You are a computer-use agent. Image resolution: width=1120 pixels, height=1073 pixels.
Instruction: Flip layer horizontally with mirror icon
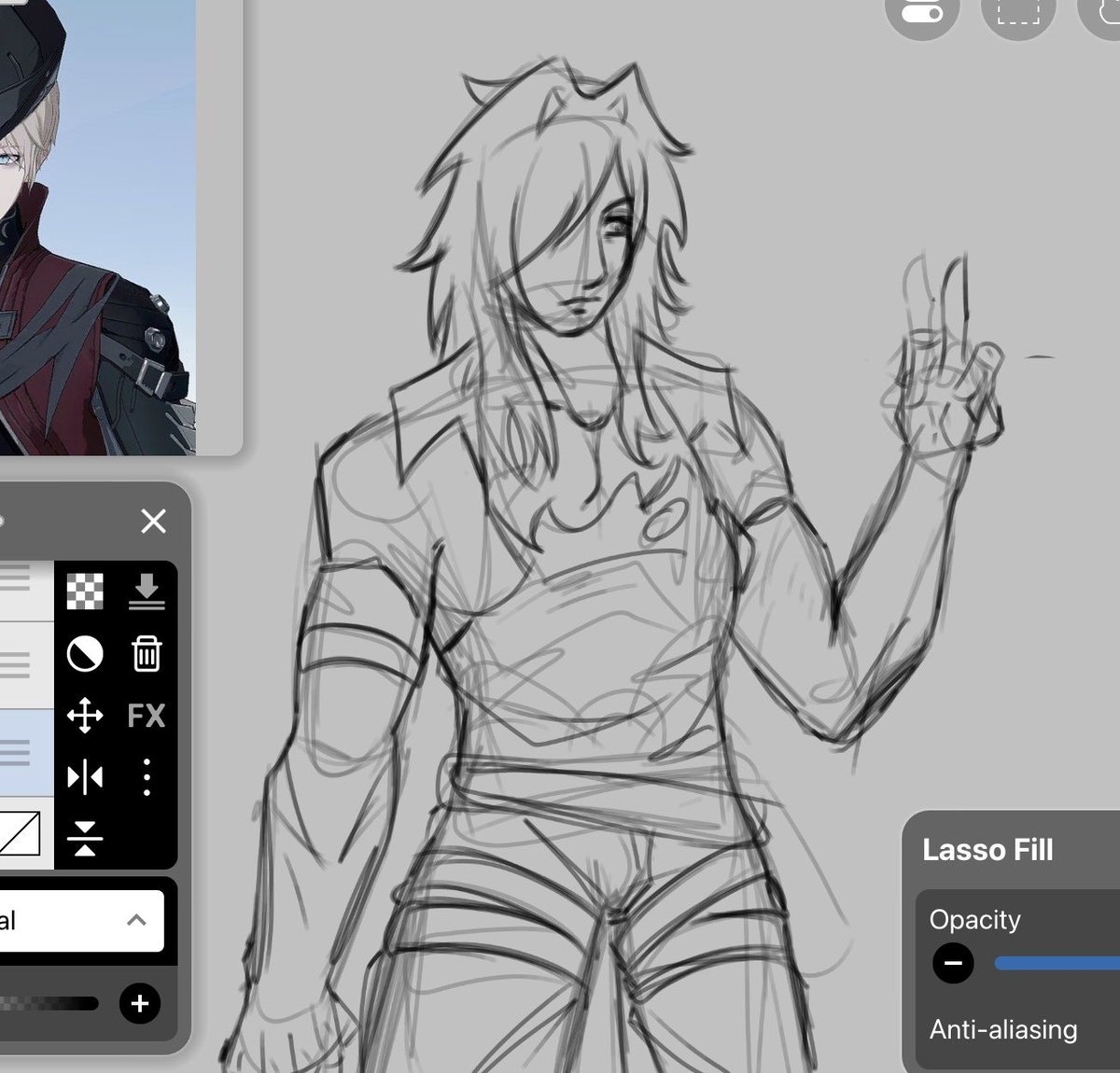coord(85,777)
